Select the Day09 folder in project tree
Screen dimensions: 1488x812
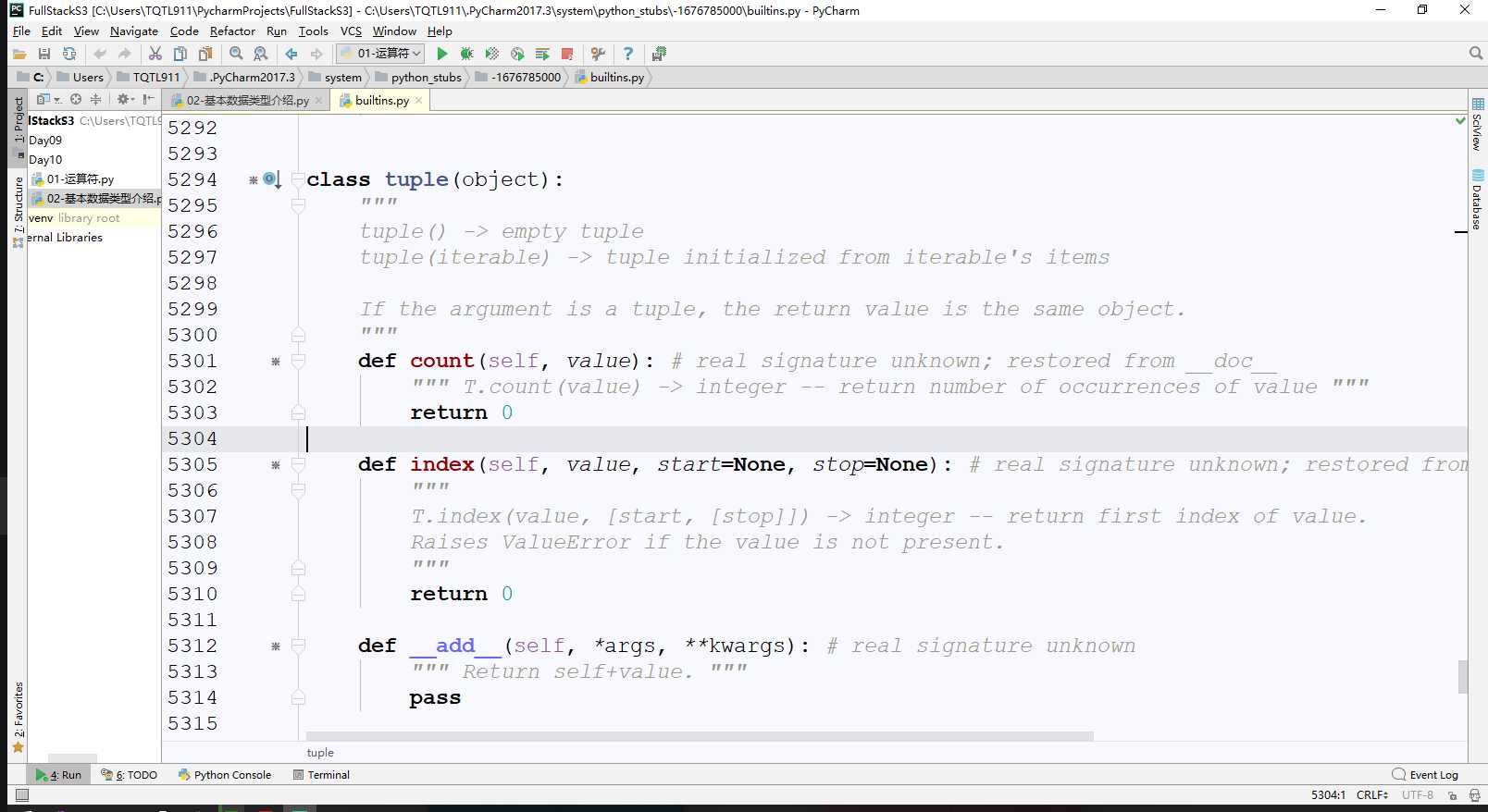(45, 140)
